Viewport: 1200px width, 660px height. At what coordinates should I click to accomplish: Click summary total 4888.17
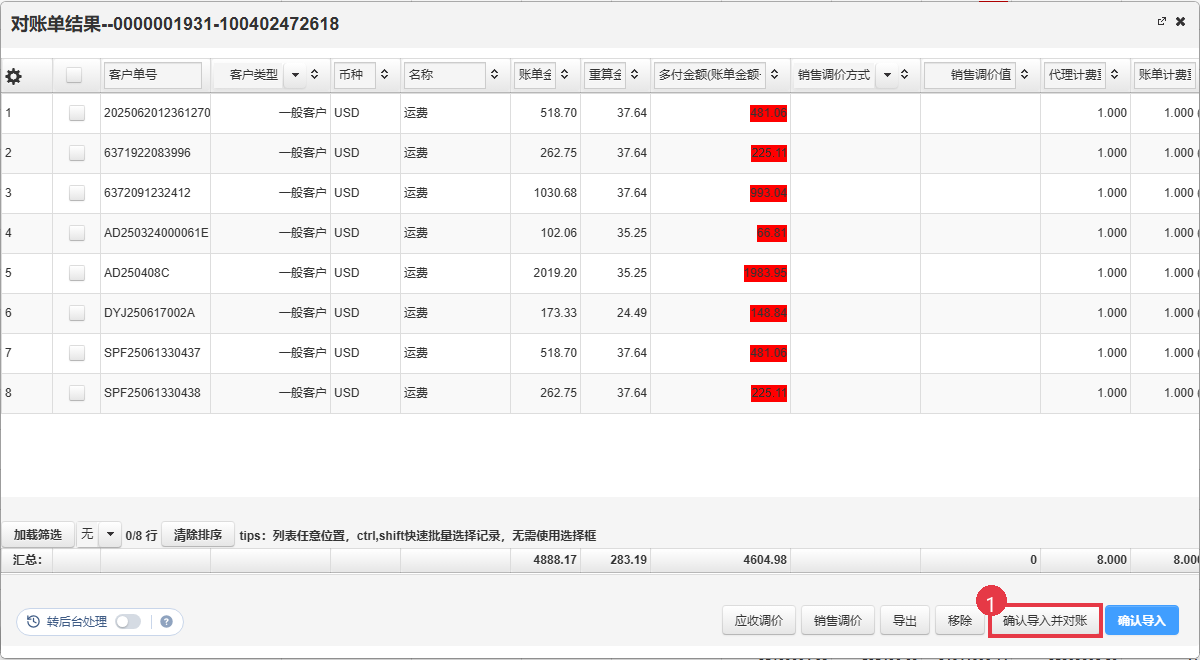557,560
